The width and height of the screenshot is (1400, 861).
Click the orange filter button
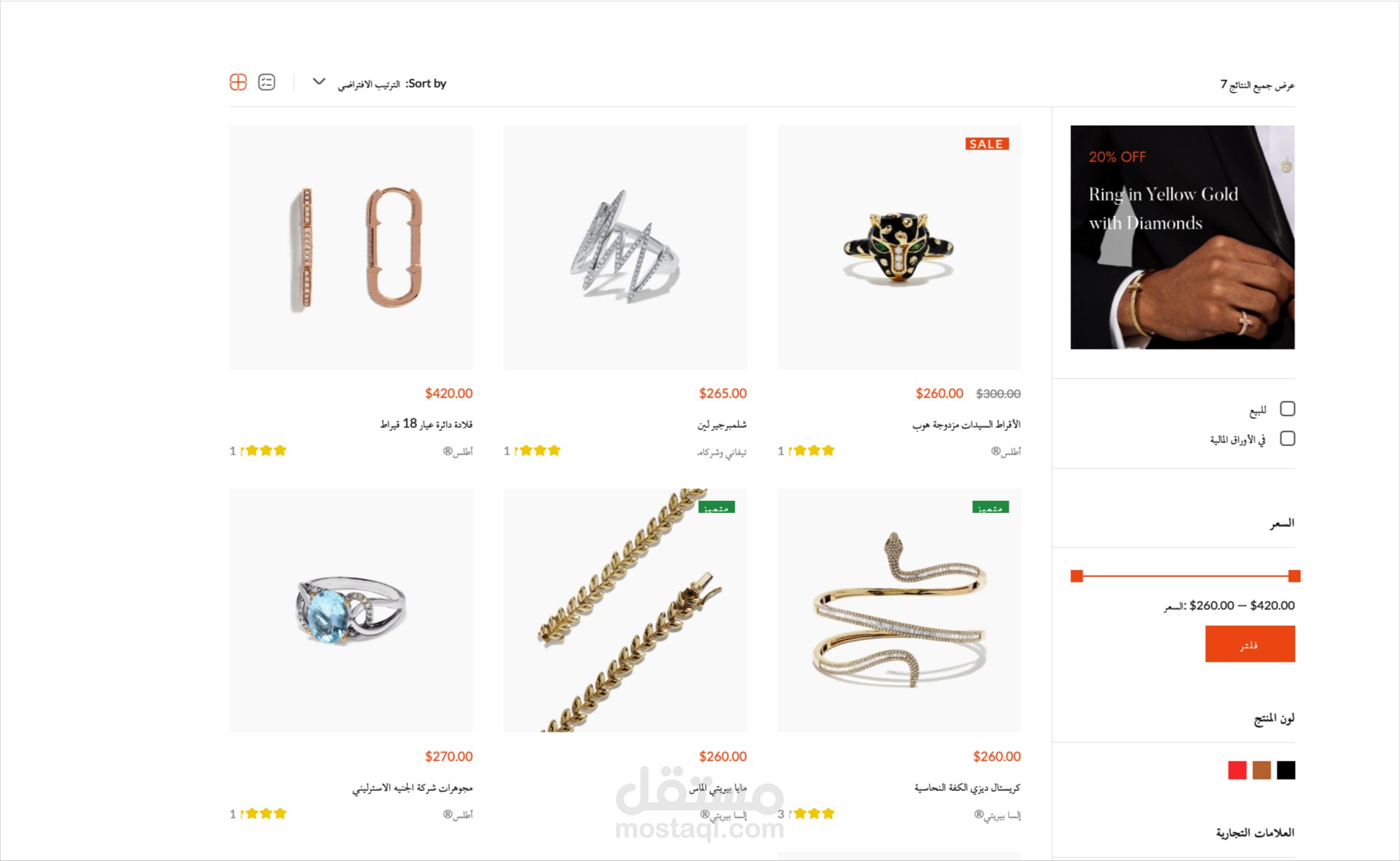pyautogui.click(x=1250, y=644)
